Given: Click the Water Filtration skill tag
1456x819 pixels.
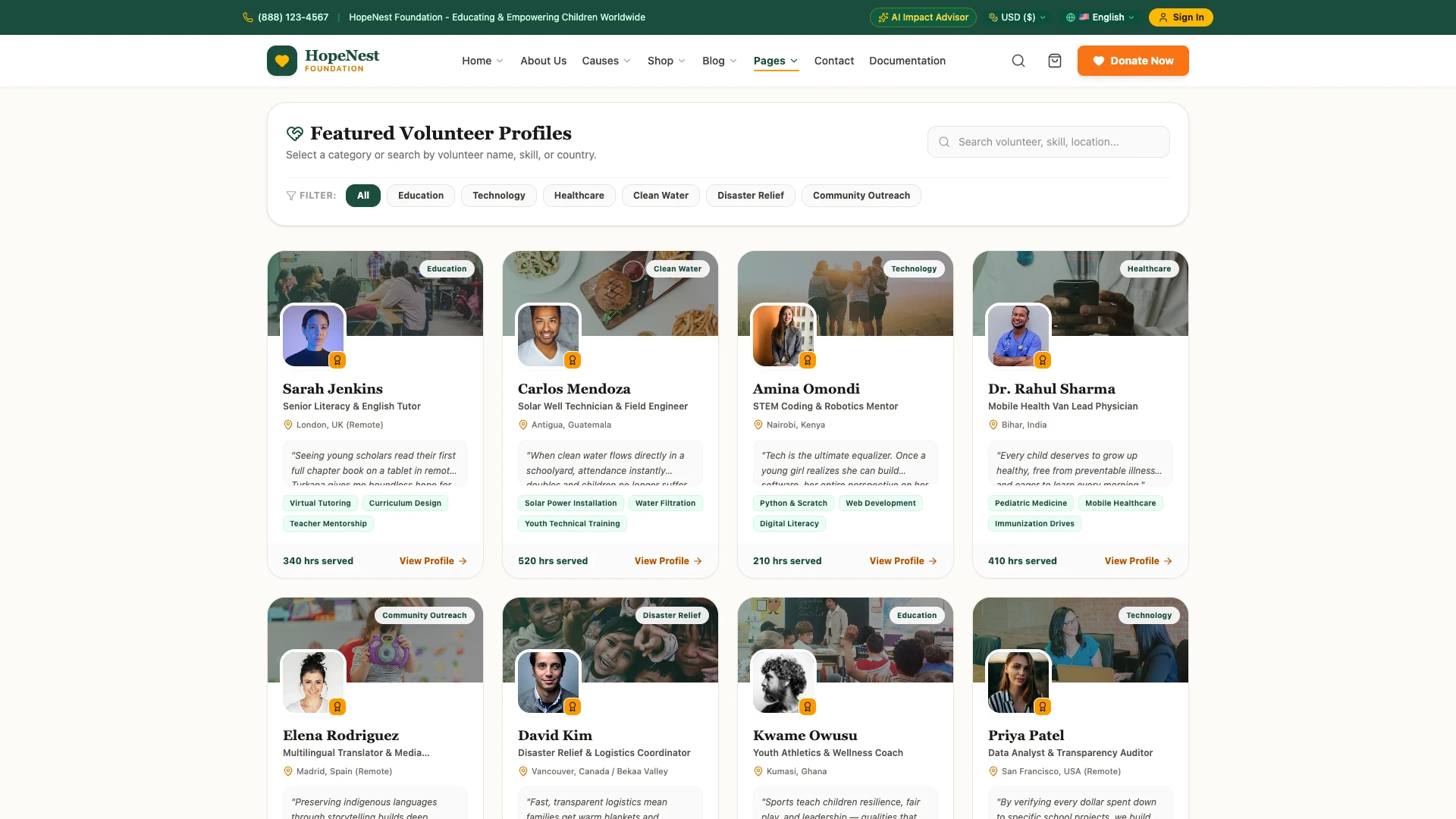Looking at the screenshot, I should [665, 504].
